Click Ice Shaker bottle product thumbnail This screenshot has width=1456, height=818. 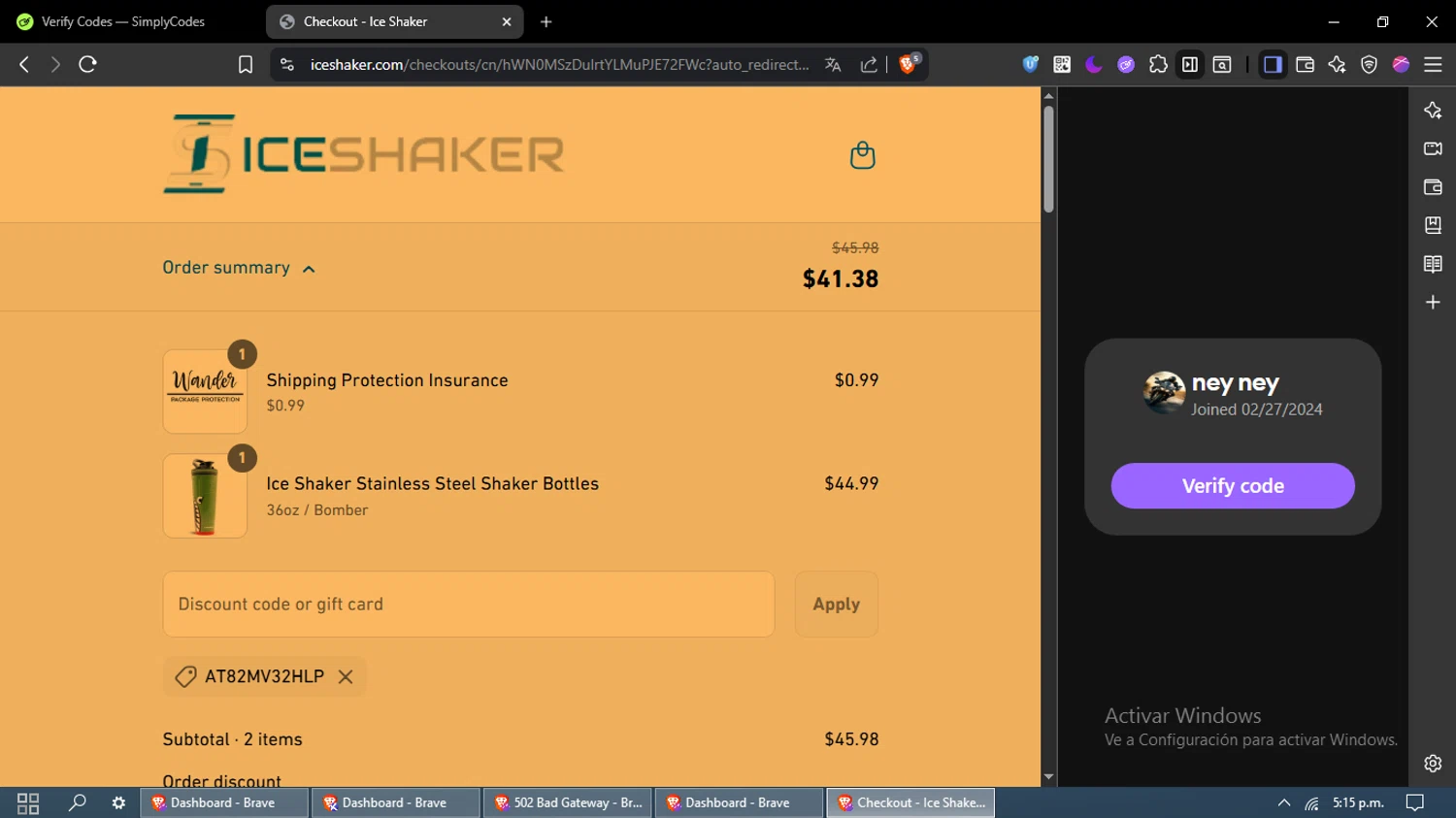[x=205, y=496]
